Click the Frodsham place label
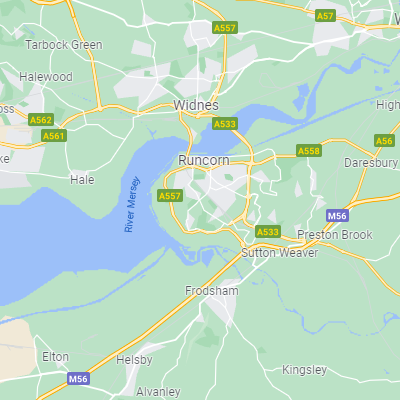This screenshot has height=400, width=400. (x=212, y=291)
